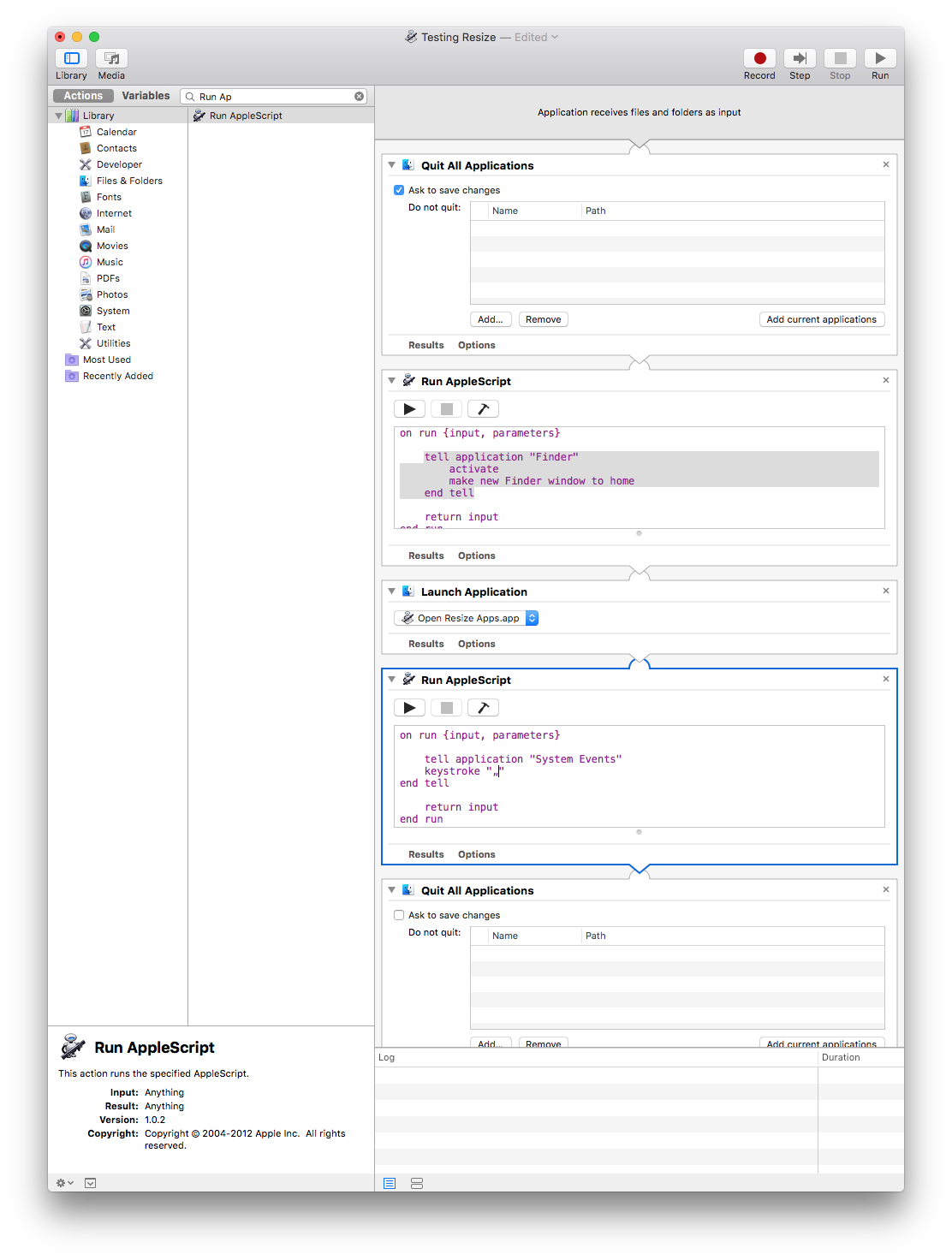Open the Open Resize Apps.app dropdown
Viewport: 952px width, 1260px height.
point(467,618)
